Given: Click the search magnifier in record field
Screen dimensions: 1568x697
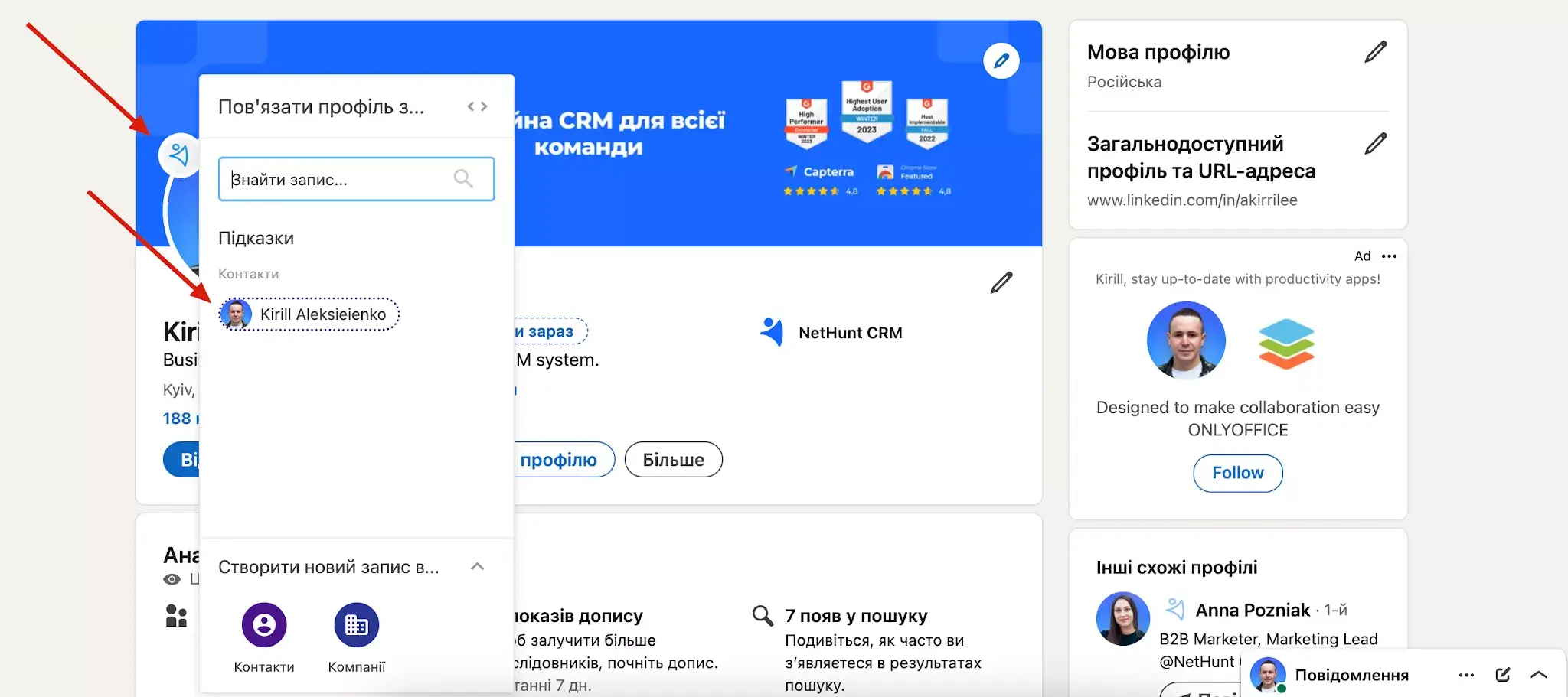Looking at the screenshot, I should [463, 179].
